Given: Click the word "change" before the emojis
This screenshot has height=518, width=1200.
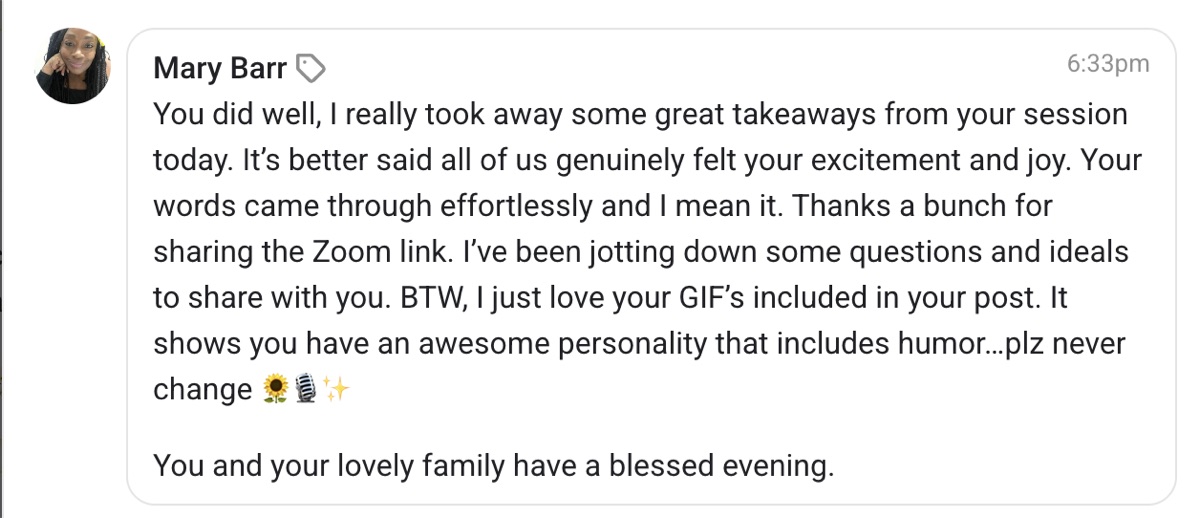Looking at the screenshot, I should [x=202, y=391].
